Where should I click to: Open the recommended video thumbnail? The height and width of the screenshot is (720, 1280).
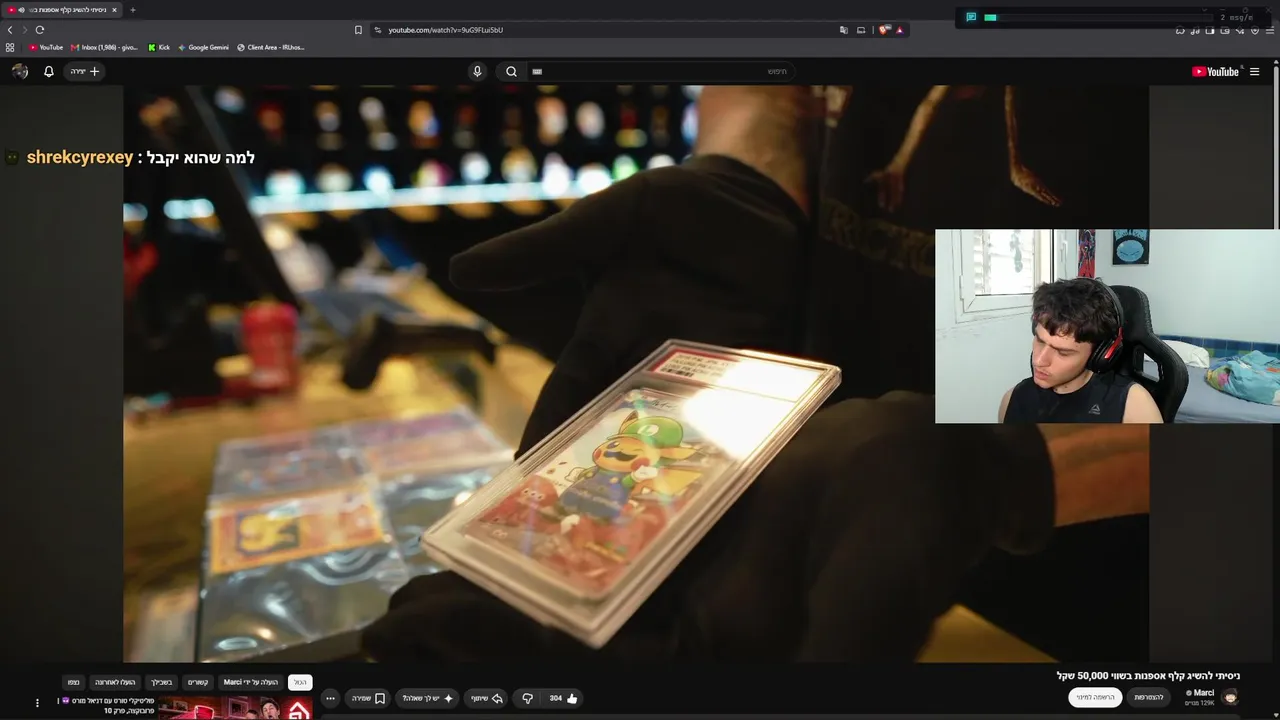tap(236, 708)
